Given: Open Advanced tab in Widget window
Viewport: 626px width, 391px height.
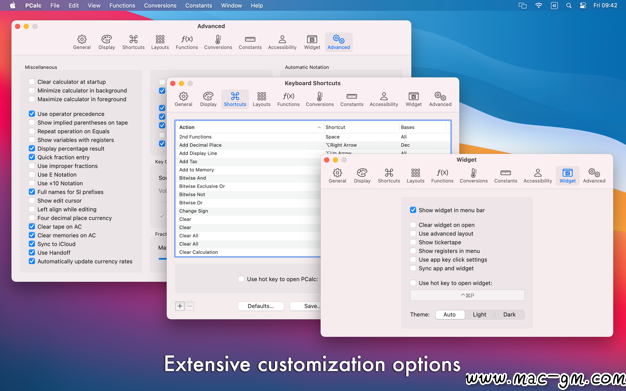Looking at the screenshot, I should 594,176.
